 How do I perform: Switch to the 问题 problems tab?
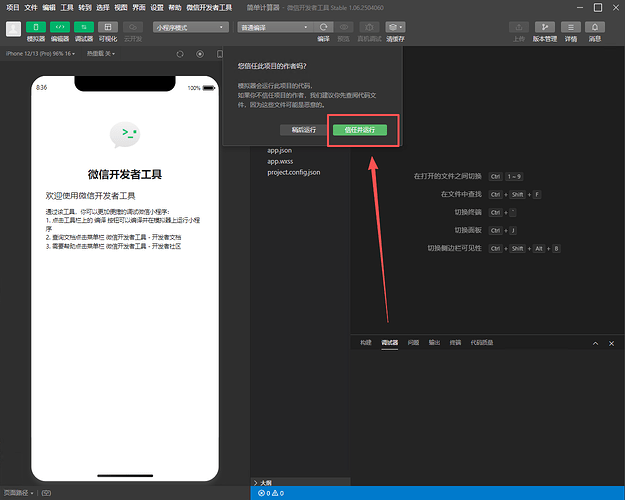(x=413, y=342)
